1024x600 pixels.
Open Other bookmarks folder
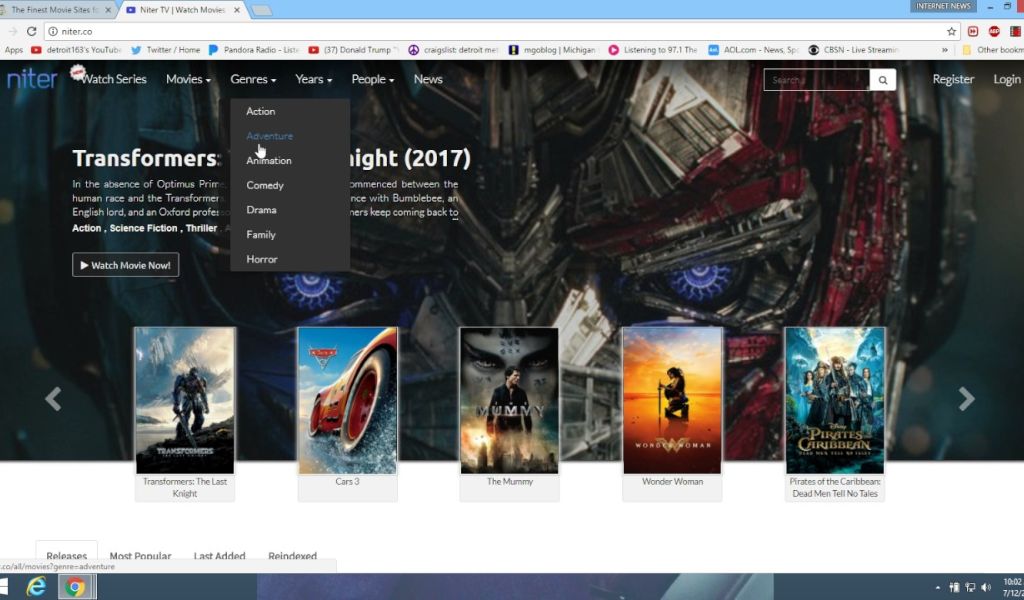click(992, 50)
